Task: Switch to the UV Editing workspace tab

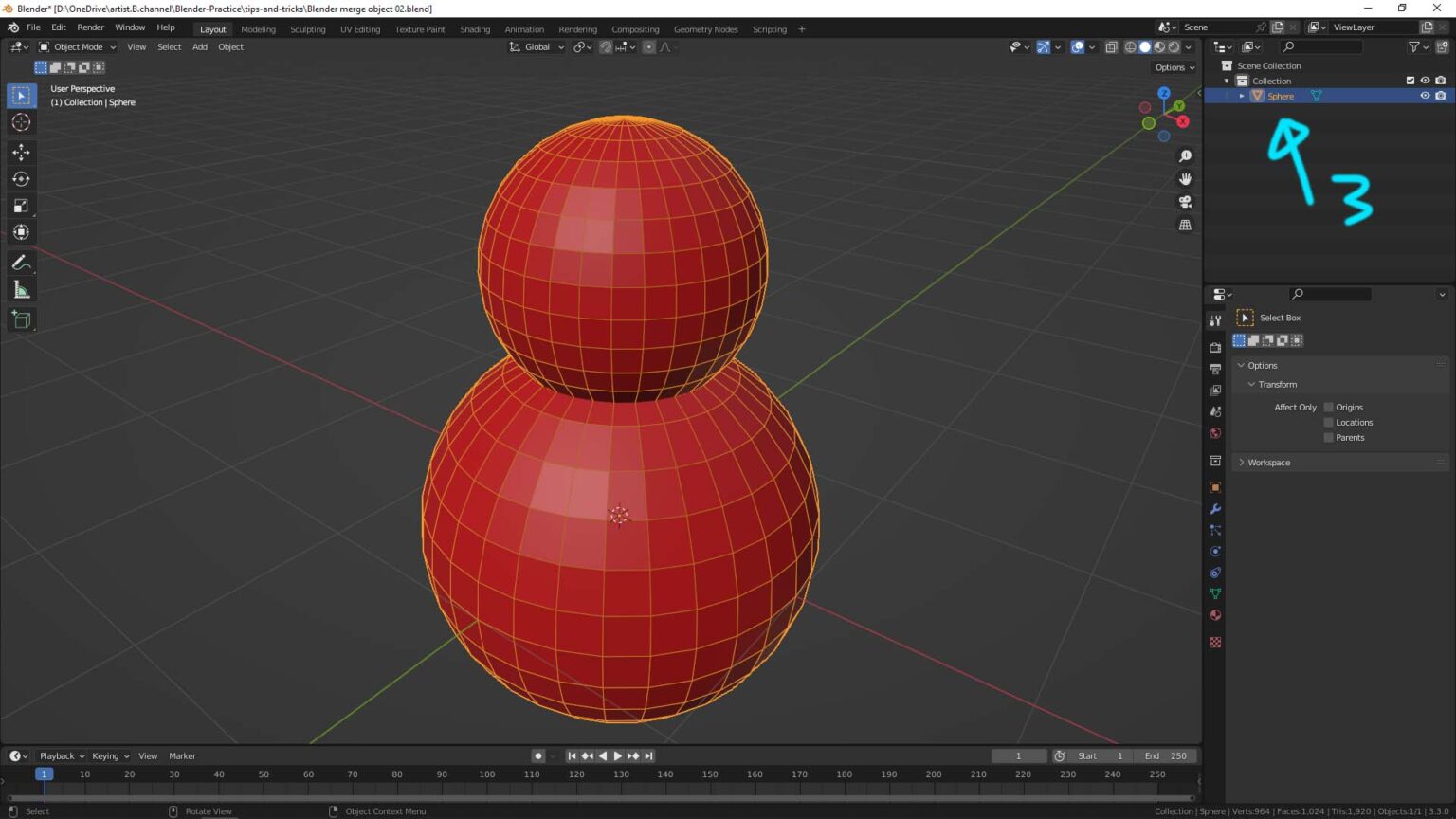Action: [360, 29]
